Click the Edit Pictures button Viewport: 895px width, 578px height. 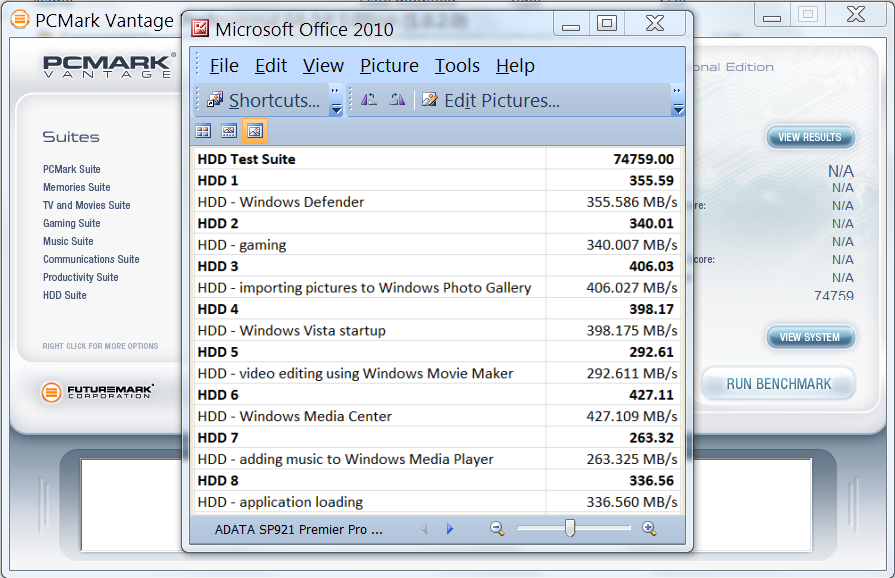coord(491,100)
